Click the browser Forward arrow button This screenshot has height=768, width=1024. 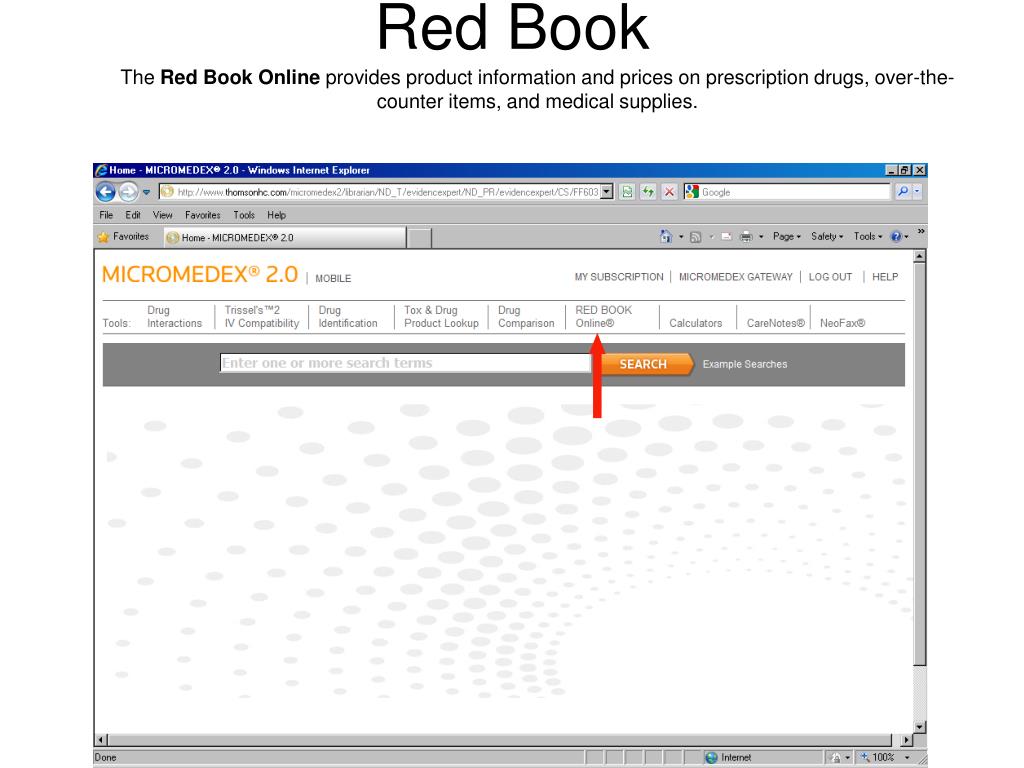128,192
